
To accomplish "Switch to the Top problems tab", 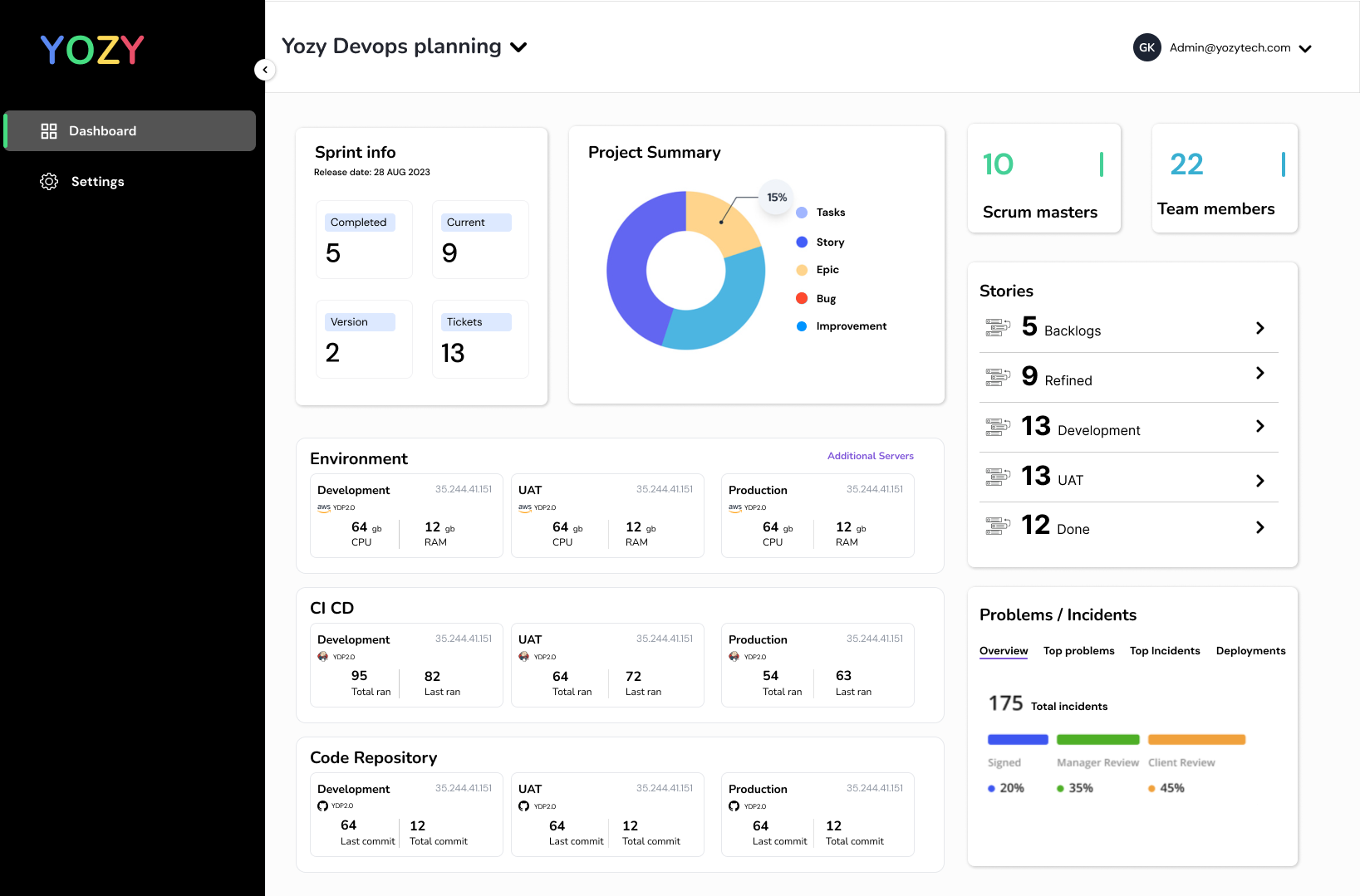I will 1078,651.
